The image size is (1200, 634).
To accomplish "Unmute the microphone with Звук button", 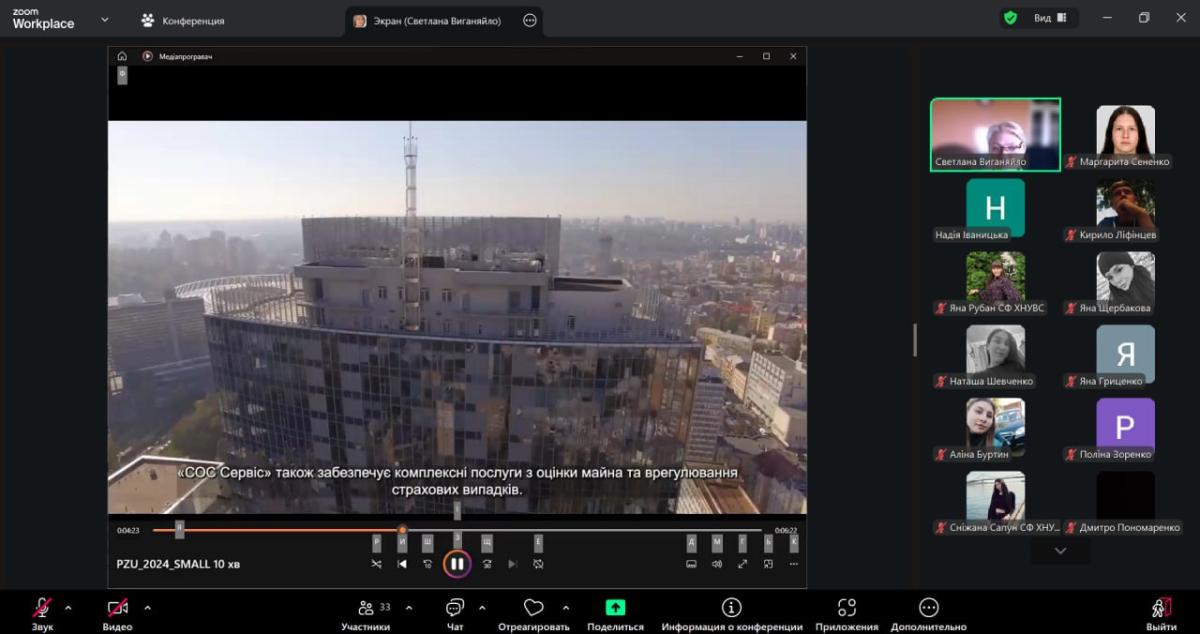I will click(42, 612).
